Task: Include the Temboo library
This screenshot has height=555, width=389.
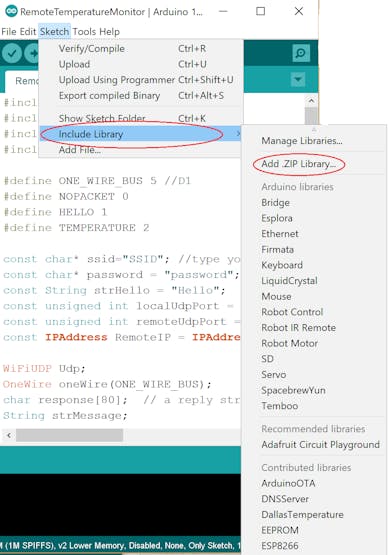Action: [x=279, y=406]
